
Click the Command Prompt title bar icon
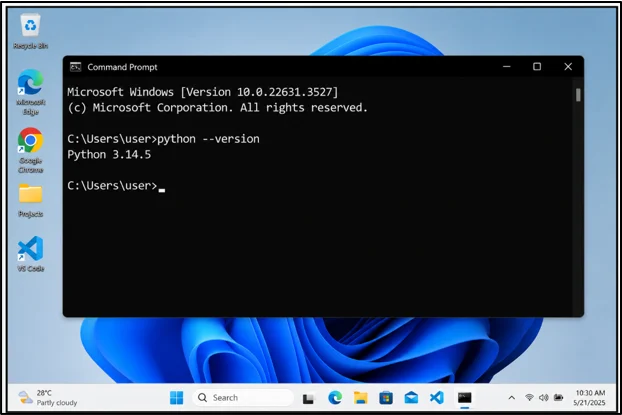coord(75,67)
